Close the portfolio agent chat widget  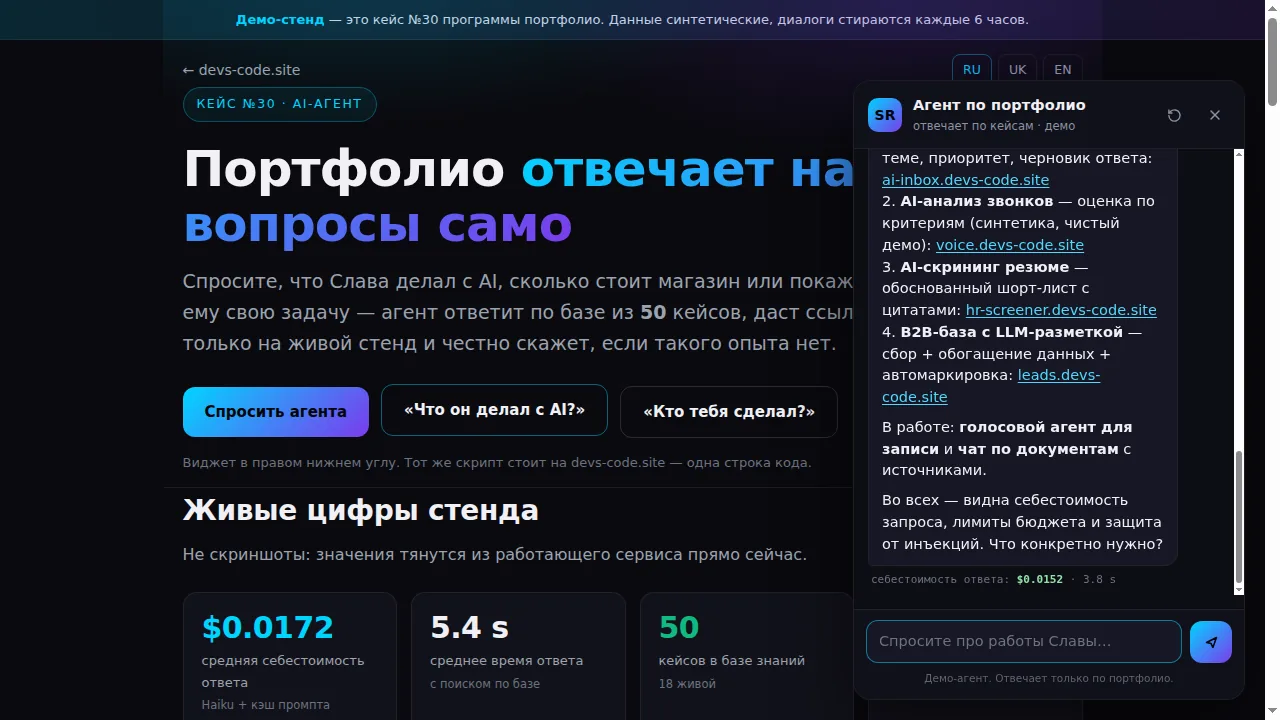point(1215,115)
